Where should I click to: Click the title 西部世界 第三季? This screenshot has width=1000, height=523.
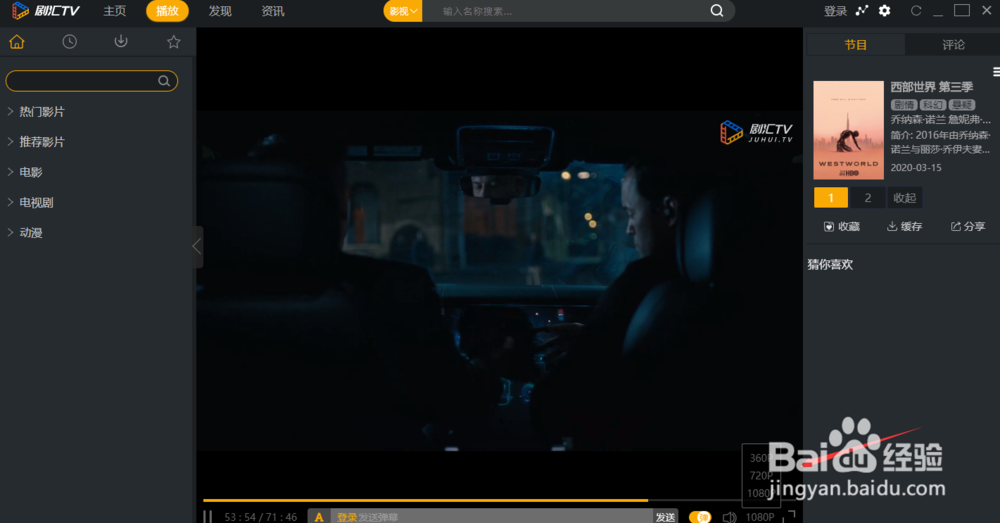tap(932, 87)
